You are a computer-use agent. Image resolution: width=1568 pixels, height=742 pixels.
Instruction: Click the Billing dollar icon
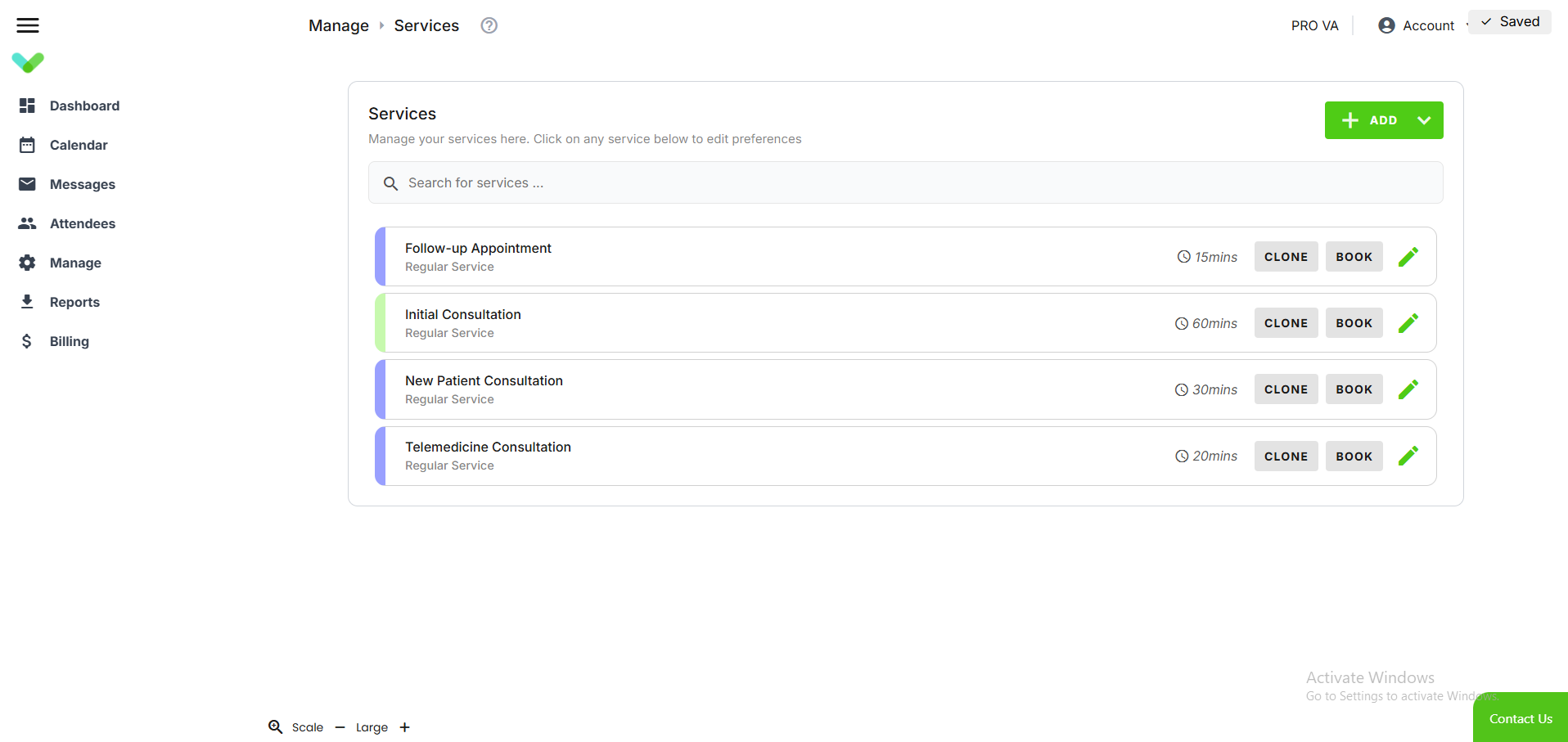click(x=27, y=341)
